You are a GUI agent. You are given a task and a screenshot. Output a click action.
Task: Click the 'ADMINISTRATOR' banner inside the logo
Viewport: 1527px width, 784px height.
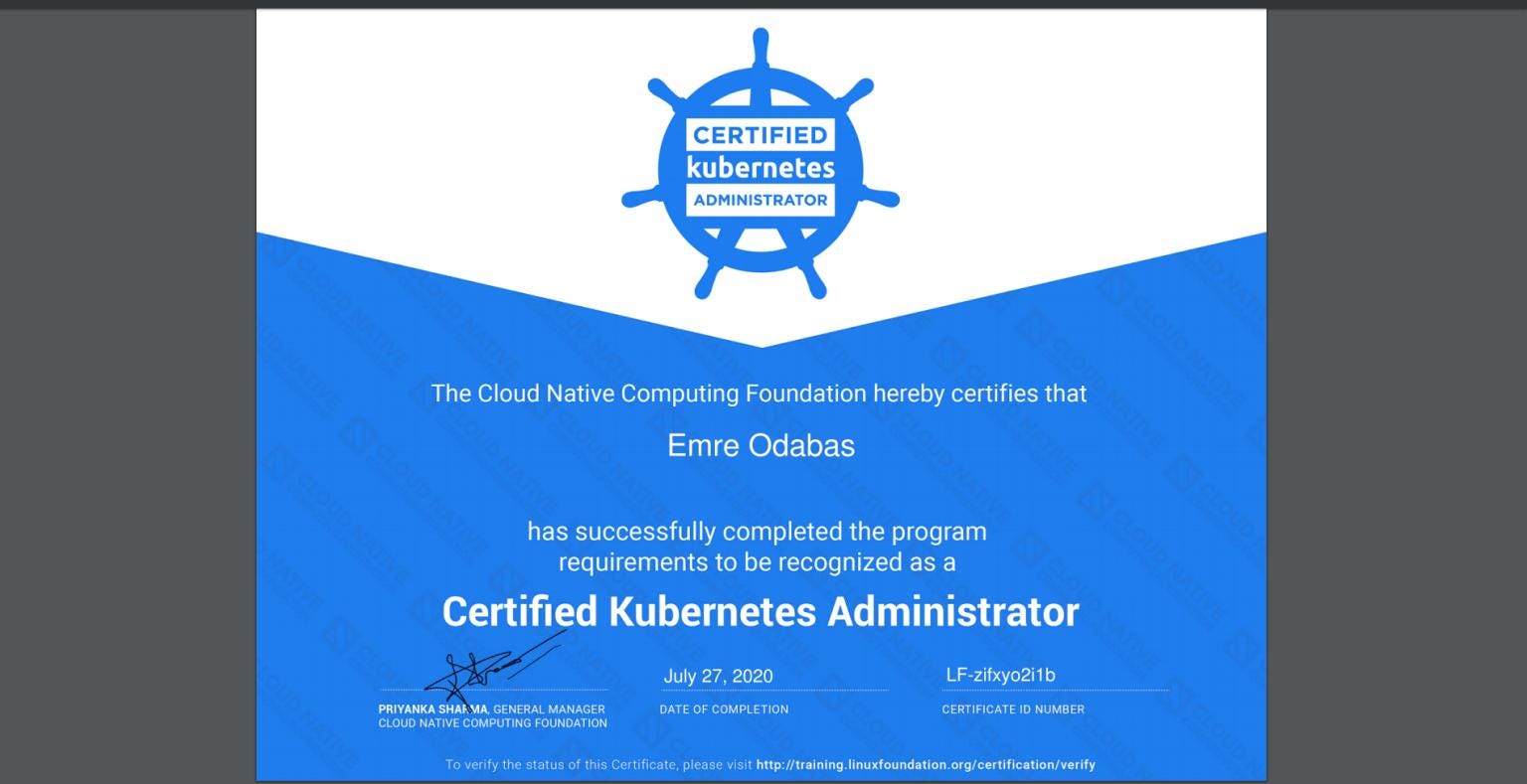pyautogui.click(x=761, y=200)
